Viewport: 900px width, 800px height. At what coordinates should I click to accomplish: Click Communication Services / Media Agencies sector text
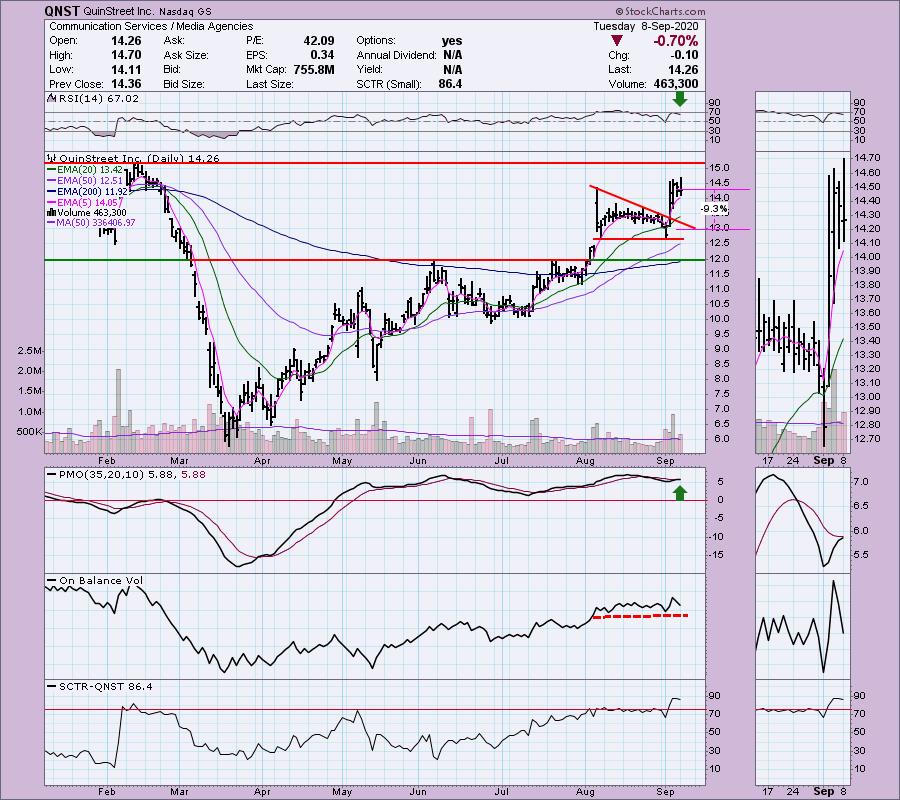tap(151, 26)
